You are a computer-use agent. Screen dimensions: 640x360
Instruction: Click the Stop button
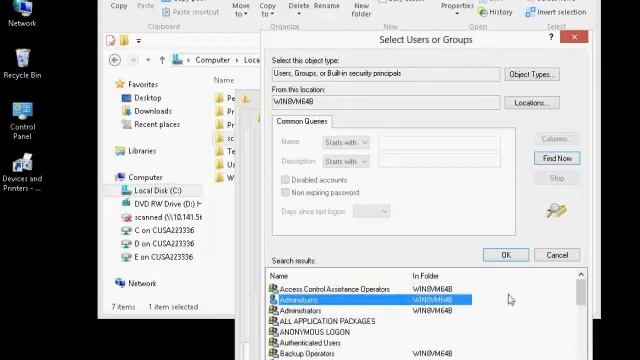pyautogui.click(x=557, y=178)
